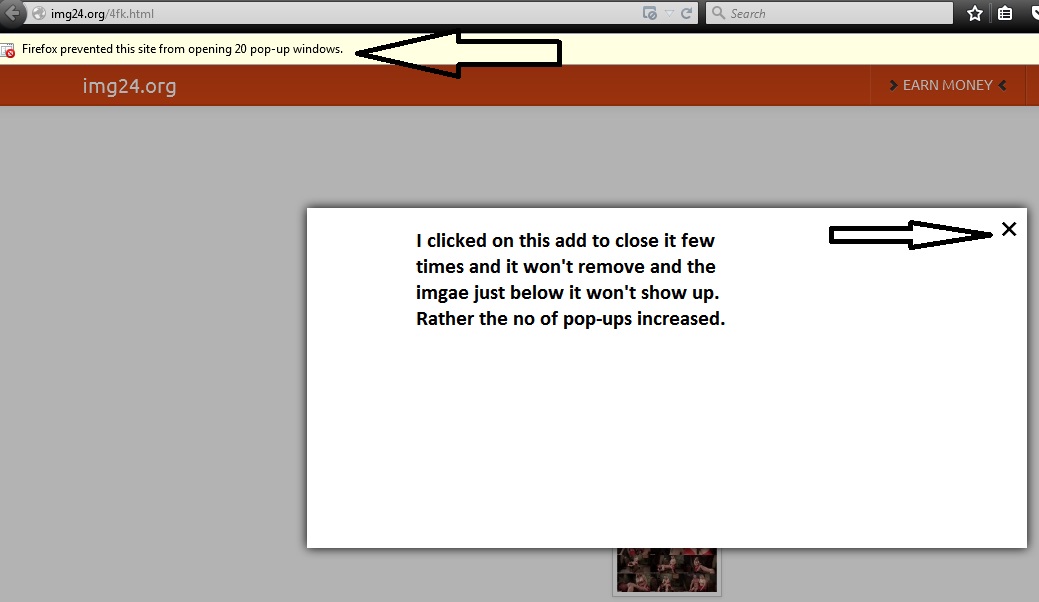Click the blocked pop-up icon in notification bar
The width and height of the screenshot is (1039, 602).
(8, 50)
